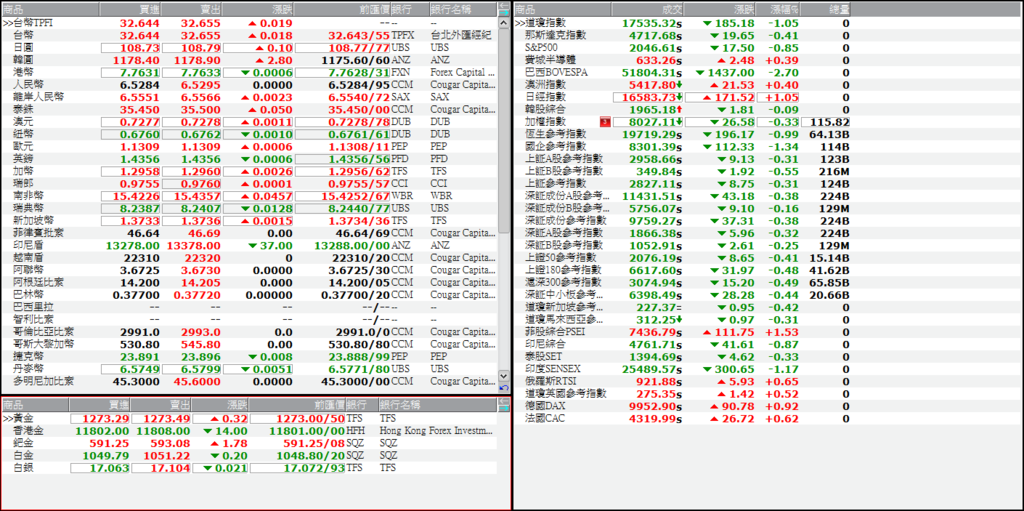The height and width of the screenshot is (511, 1024).
Task: Select the 印尼盾 currency row
Action: pyautogui.click(x=249, y=245)
